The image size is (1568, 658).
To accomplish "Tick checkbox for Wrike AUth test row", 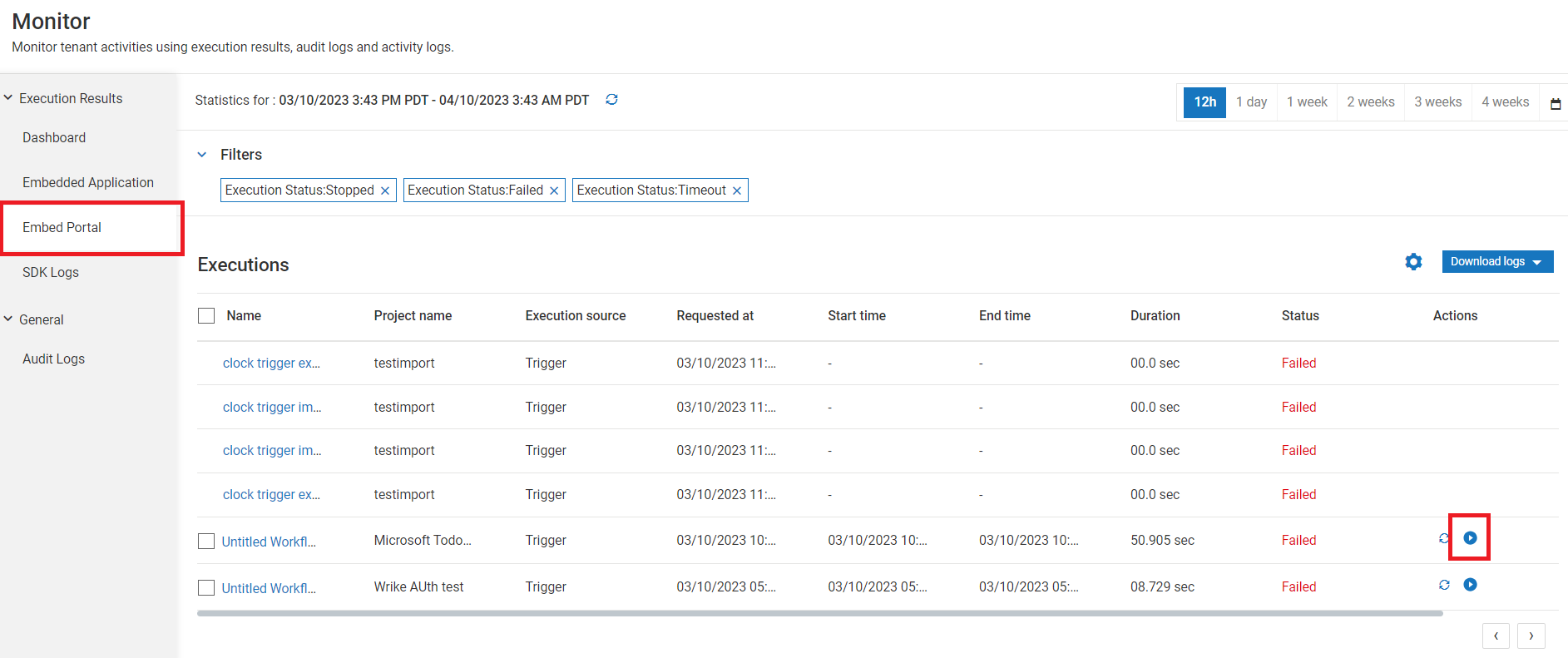I will tap(206, 588).
